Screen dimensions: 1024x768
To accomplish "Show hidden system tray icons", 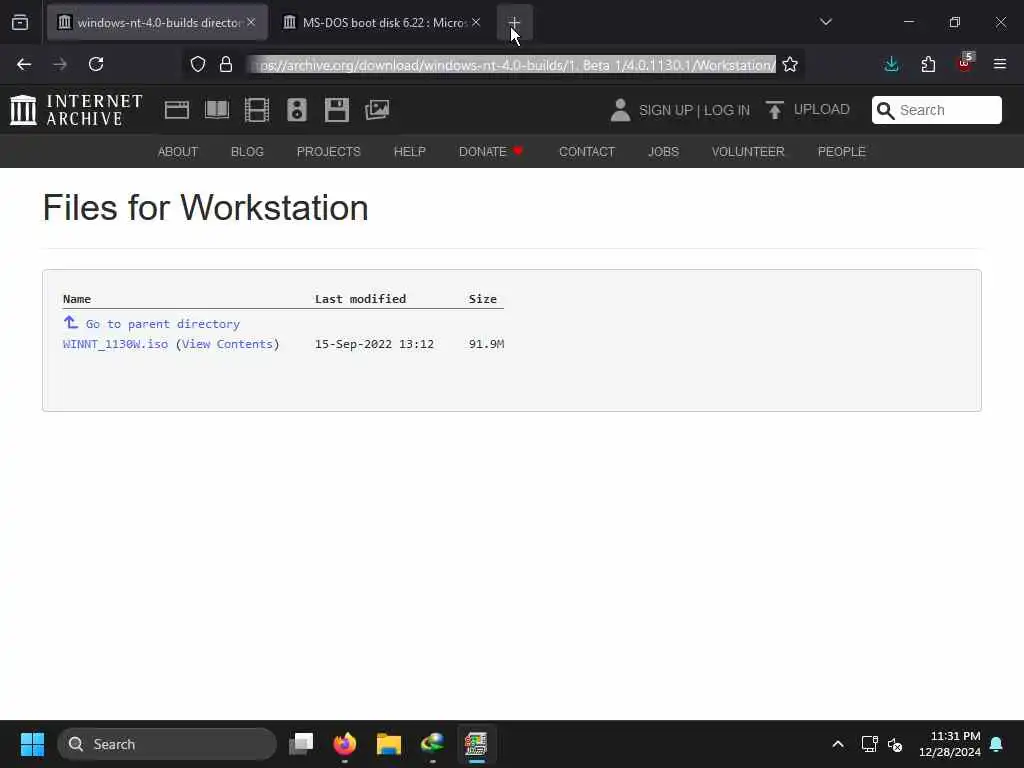I will point(838,744).
